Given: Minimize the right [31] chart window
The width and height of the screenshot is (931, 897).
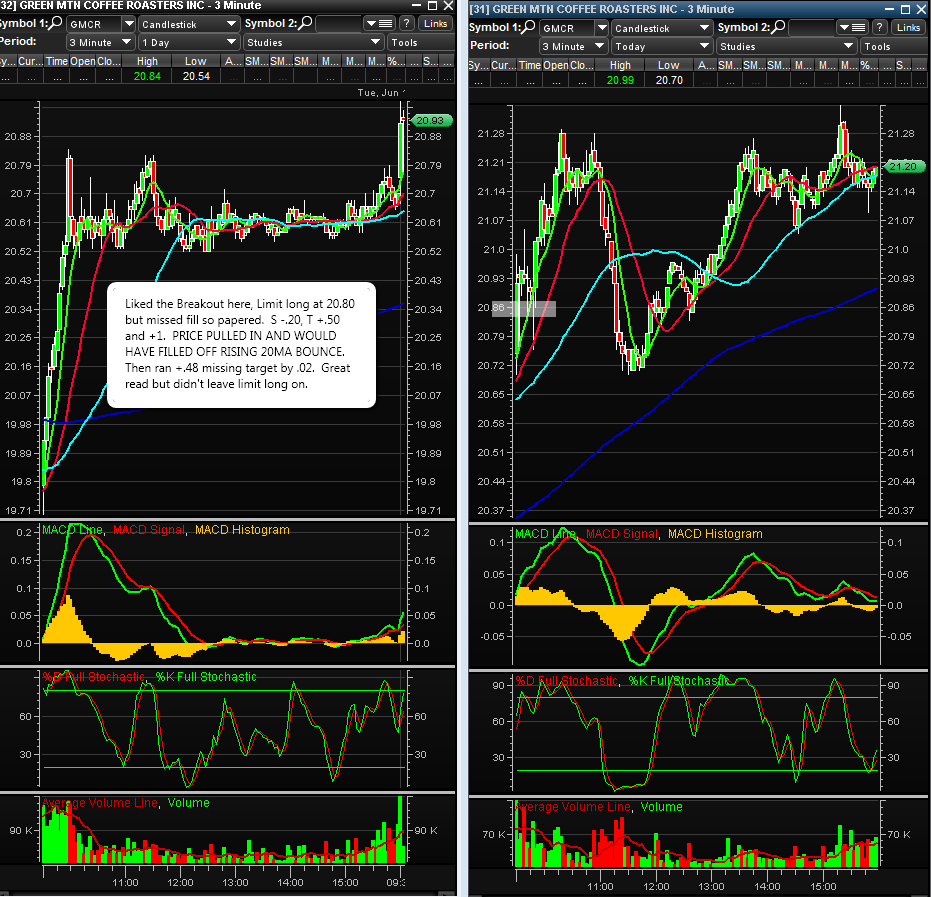Looking at the screenshot, I should (x=889, y=9).
